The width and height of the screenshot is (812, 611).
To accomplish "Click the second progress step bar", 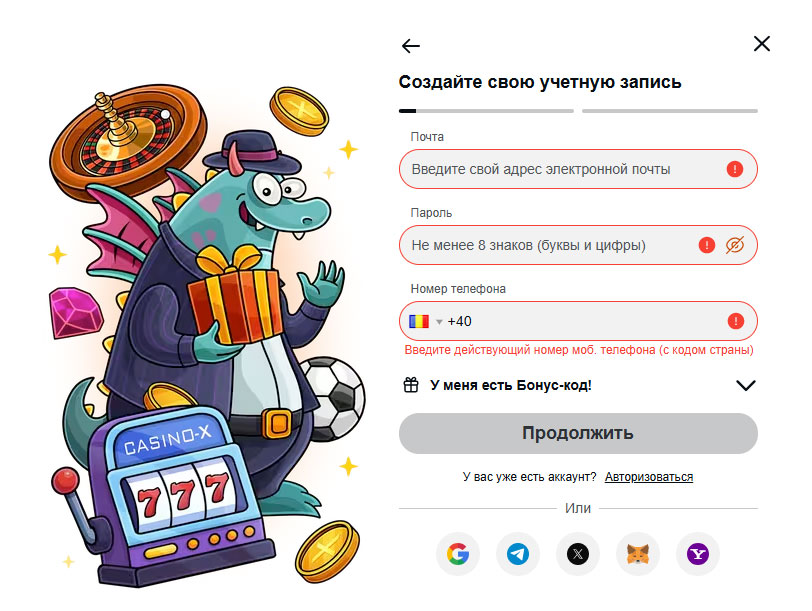I will click(669, 110).
